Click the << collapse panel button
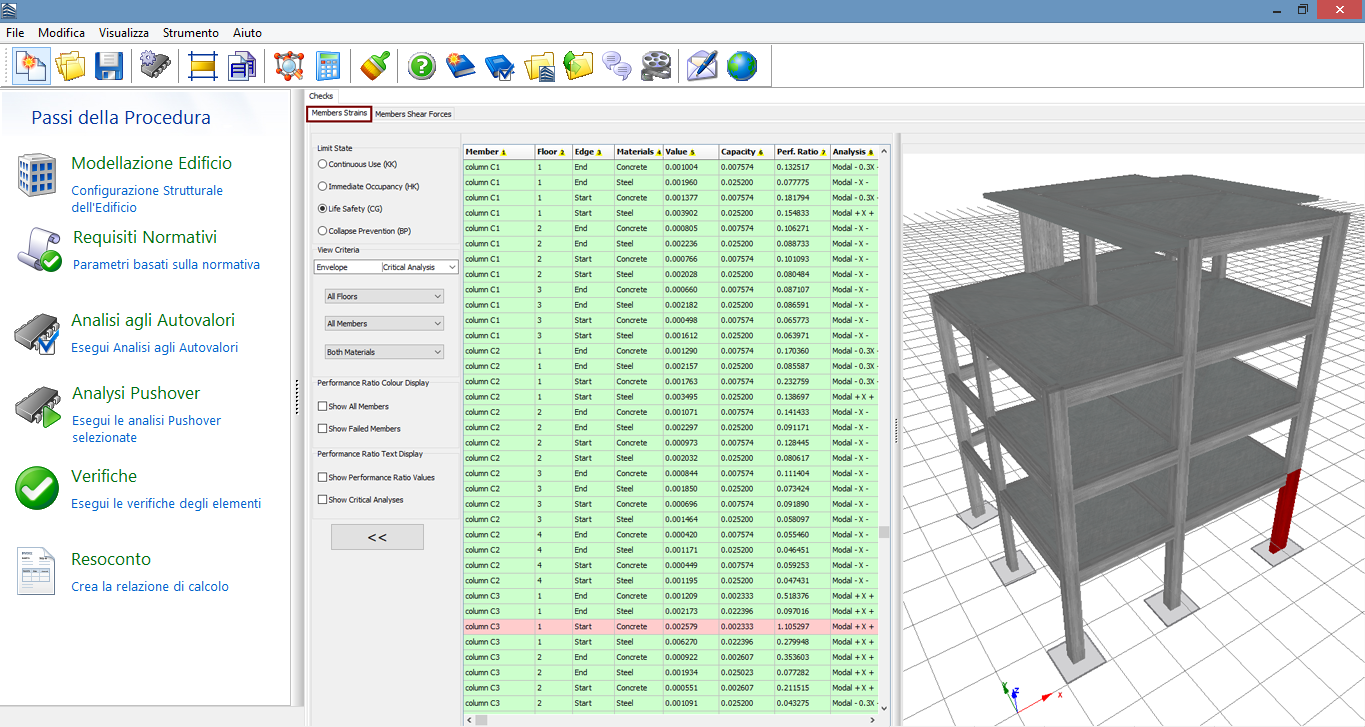This screenshot has width=1365, height=727. click(377, 537)
